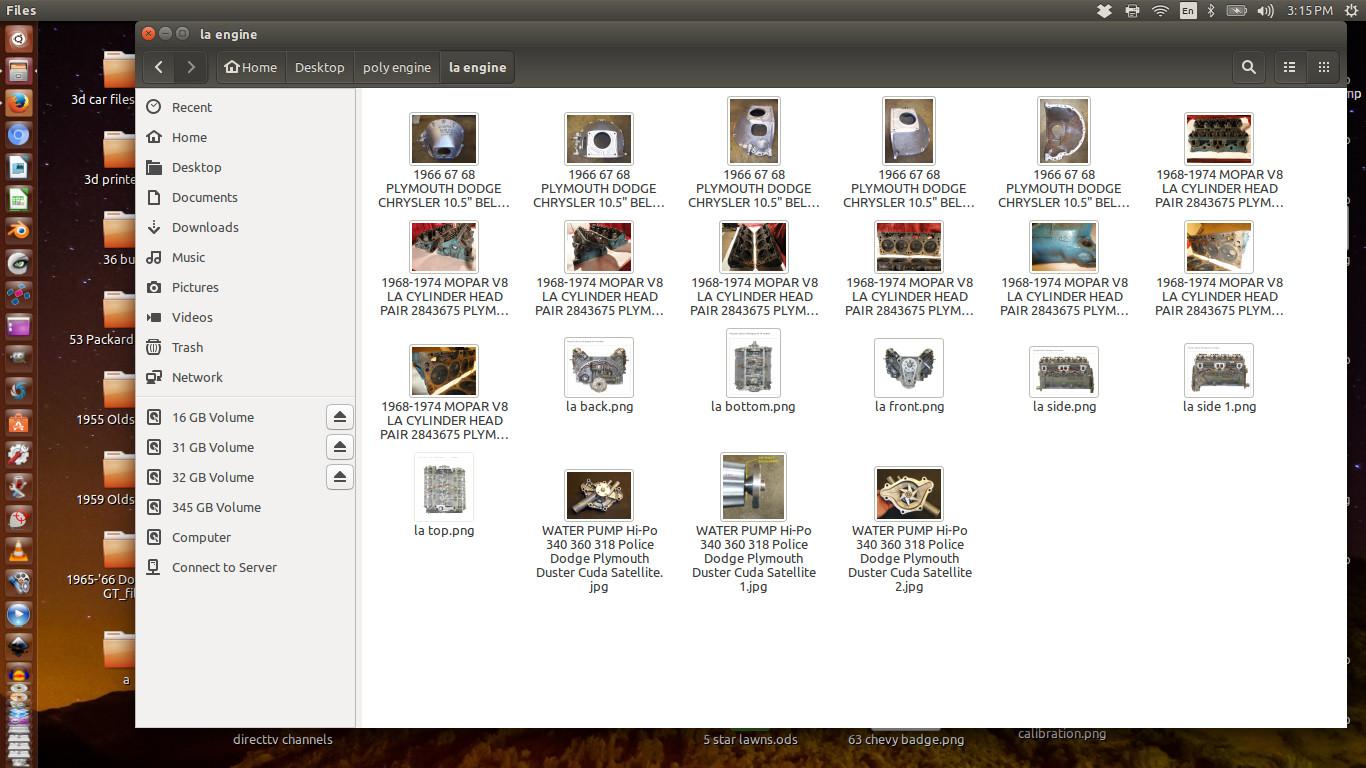Image resolution: width=1366 pixels, height=768 pixels.
Task: Eject the 32 GB Volume
Action: coord(339,477)
